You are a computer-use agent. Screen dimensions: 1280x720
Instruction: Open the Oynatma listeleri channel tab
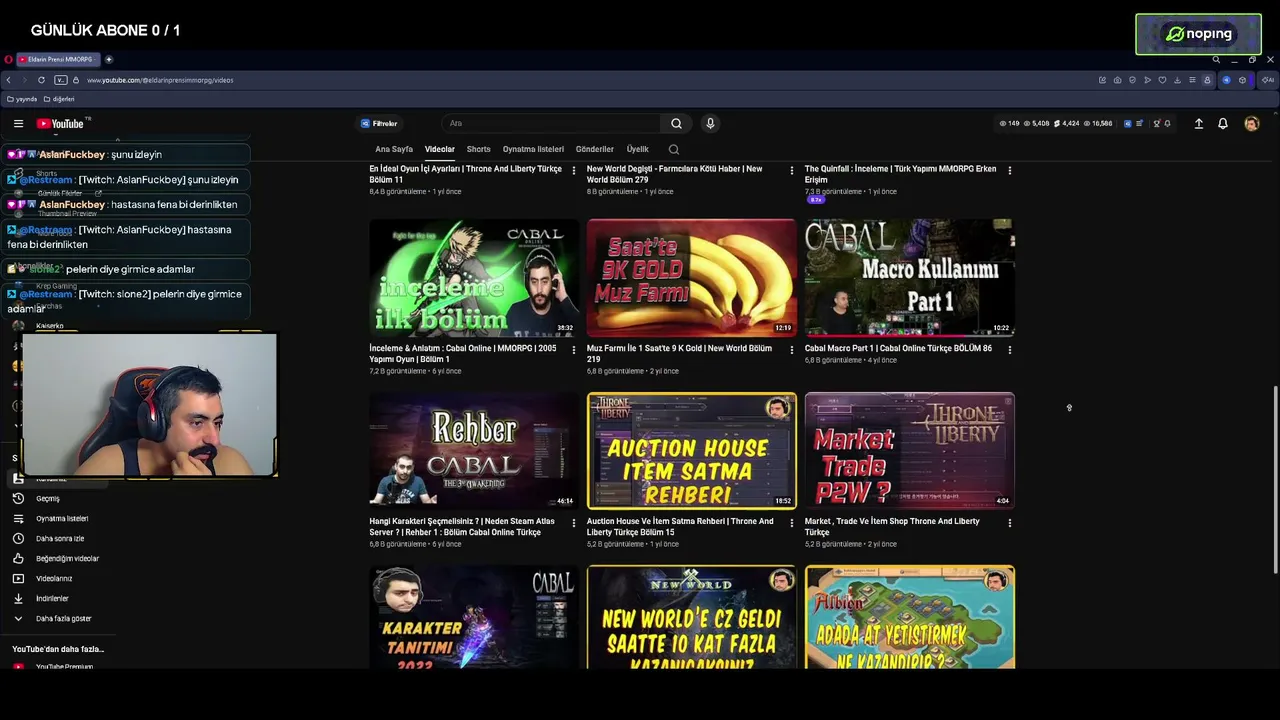pos(533,149)
